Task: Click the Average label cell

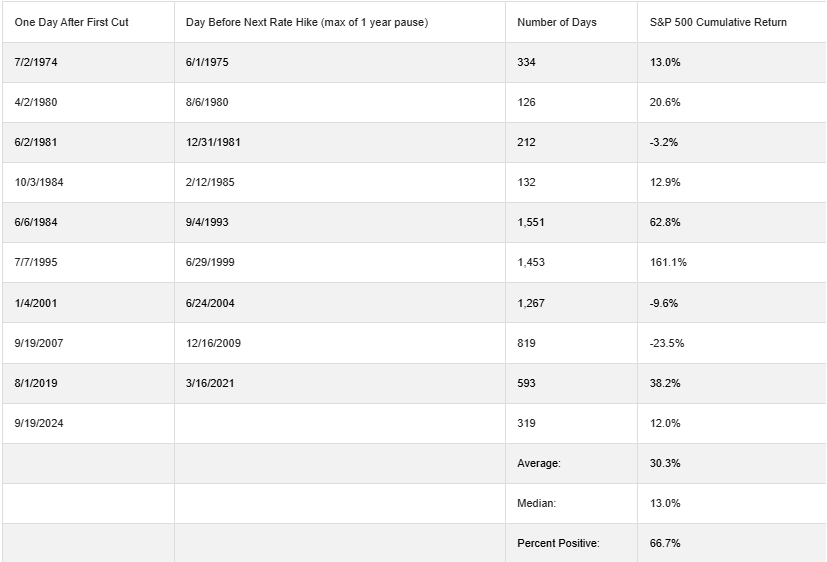Action: 571,463
